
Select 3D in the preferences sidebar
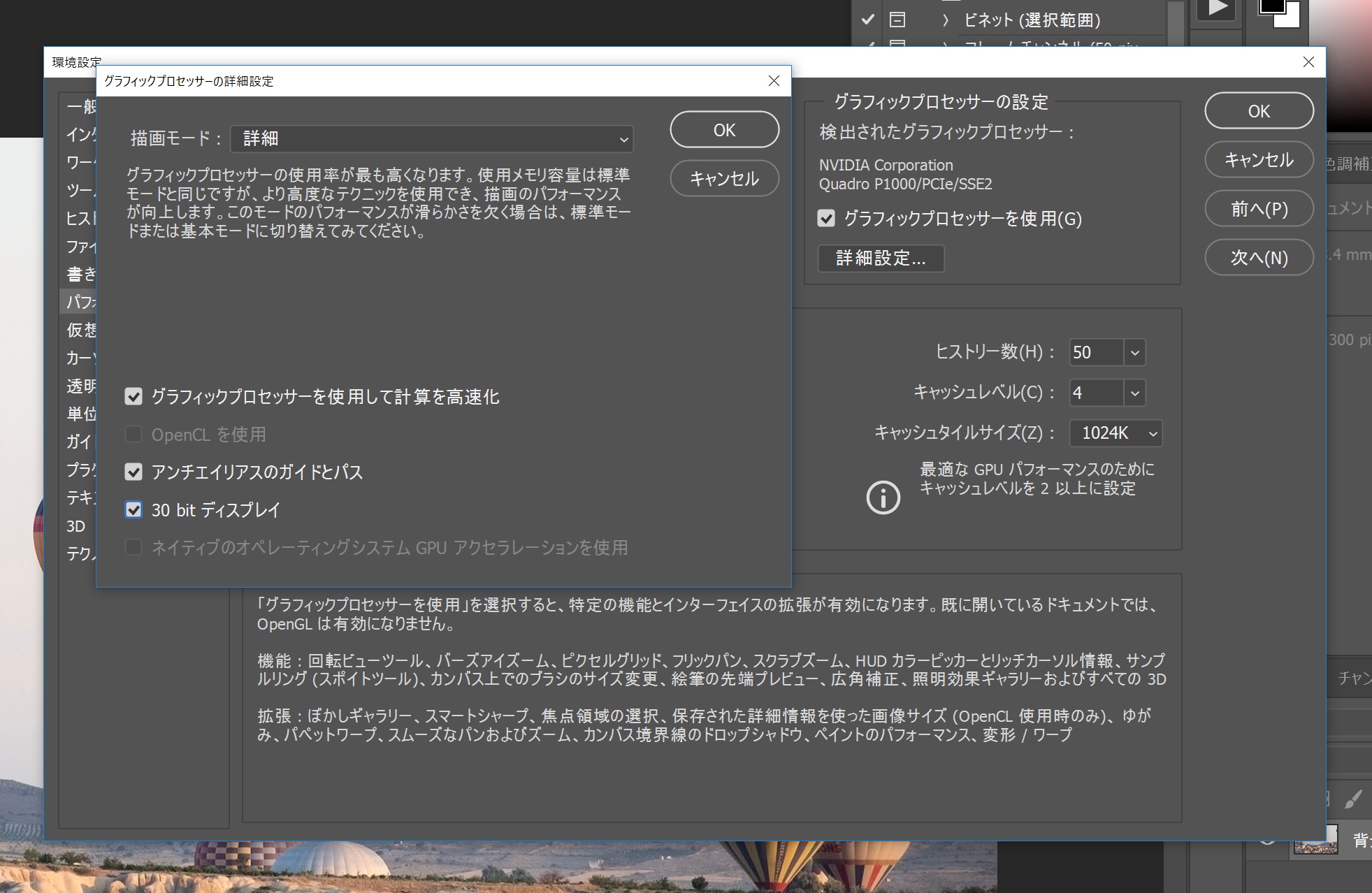[x=77, y=527]
